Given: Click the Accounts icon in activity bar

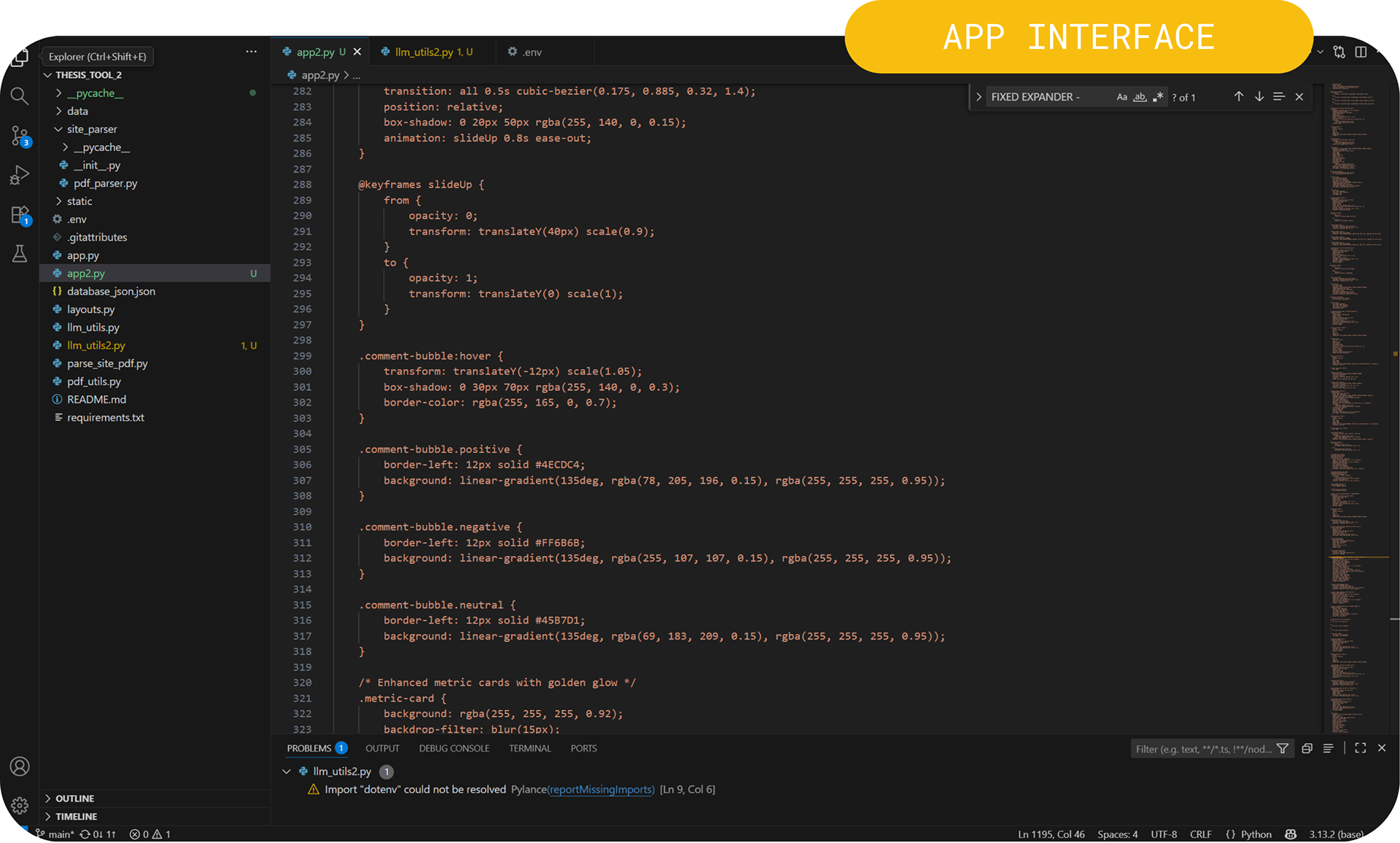Looking at the screenshot, I should point(20,766).
